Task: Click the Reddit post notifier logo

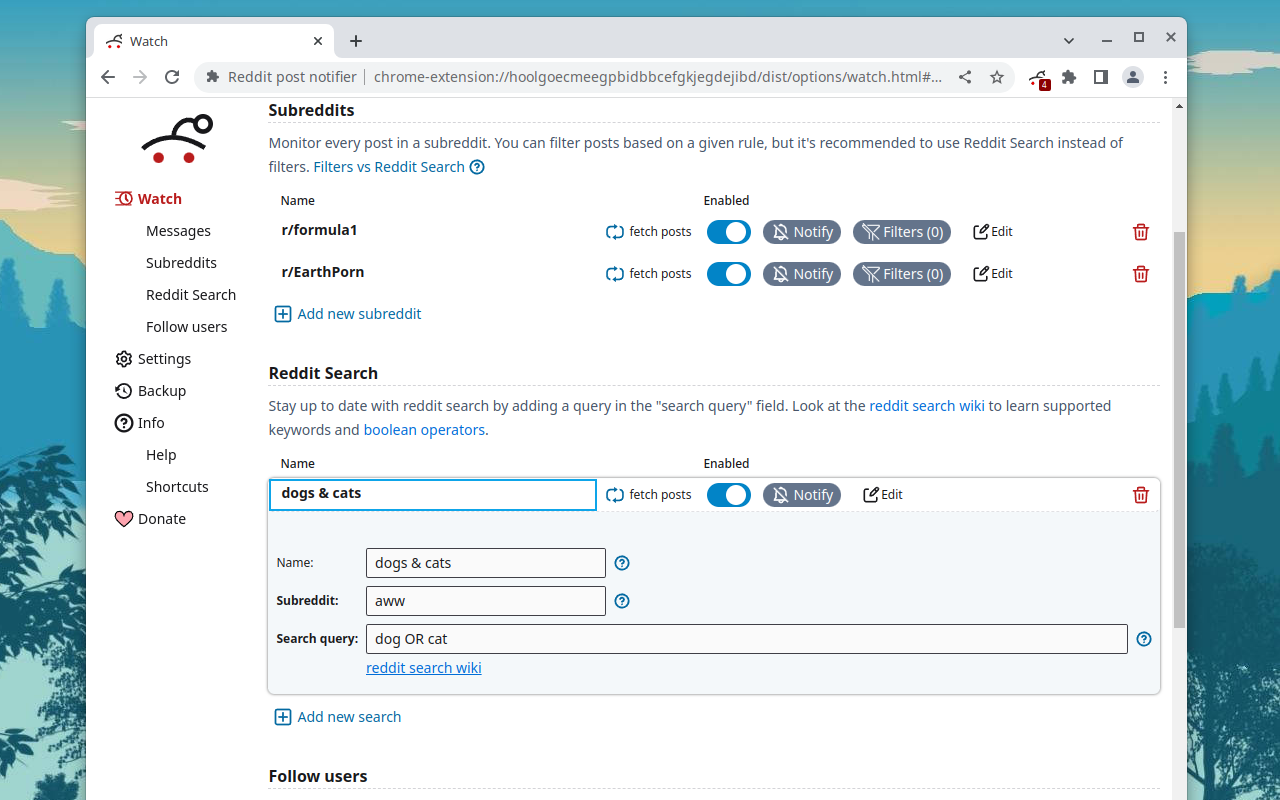Action: [177, 139]
